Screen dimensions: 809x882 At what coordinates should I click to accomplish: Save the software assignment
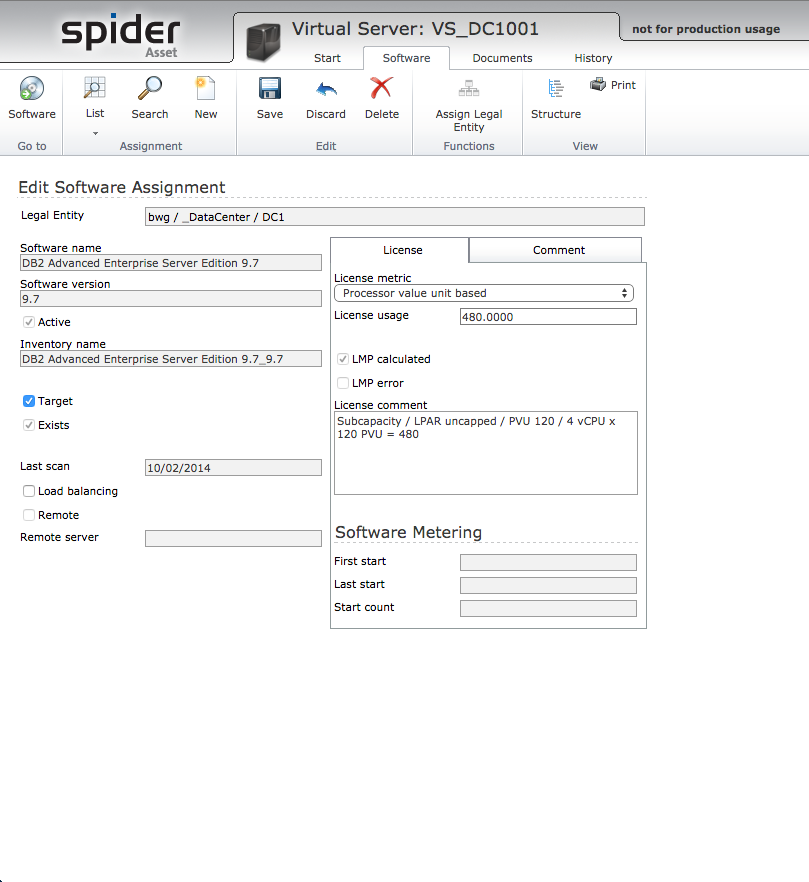coord(270,90)
